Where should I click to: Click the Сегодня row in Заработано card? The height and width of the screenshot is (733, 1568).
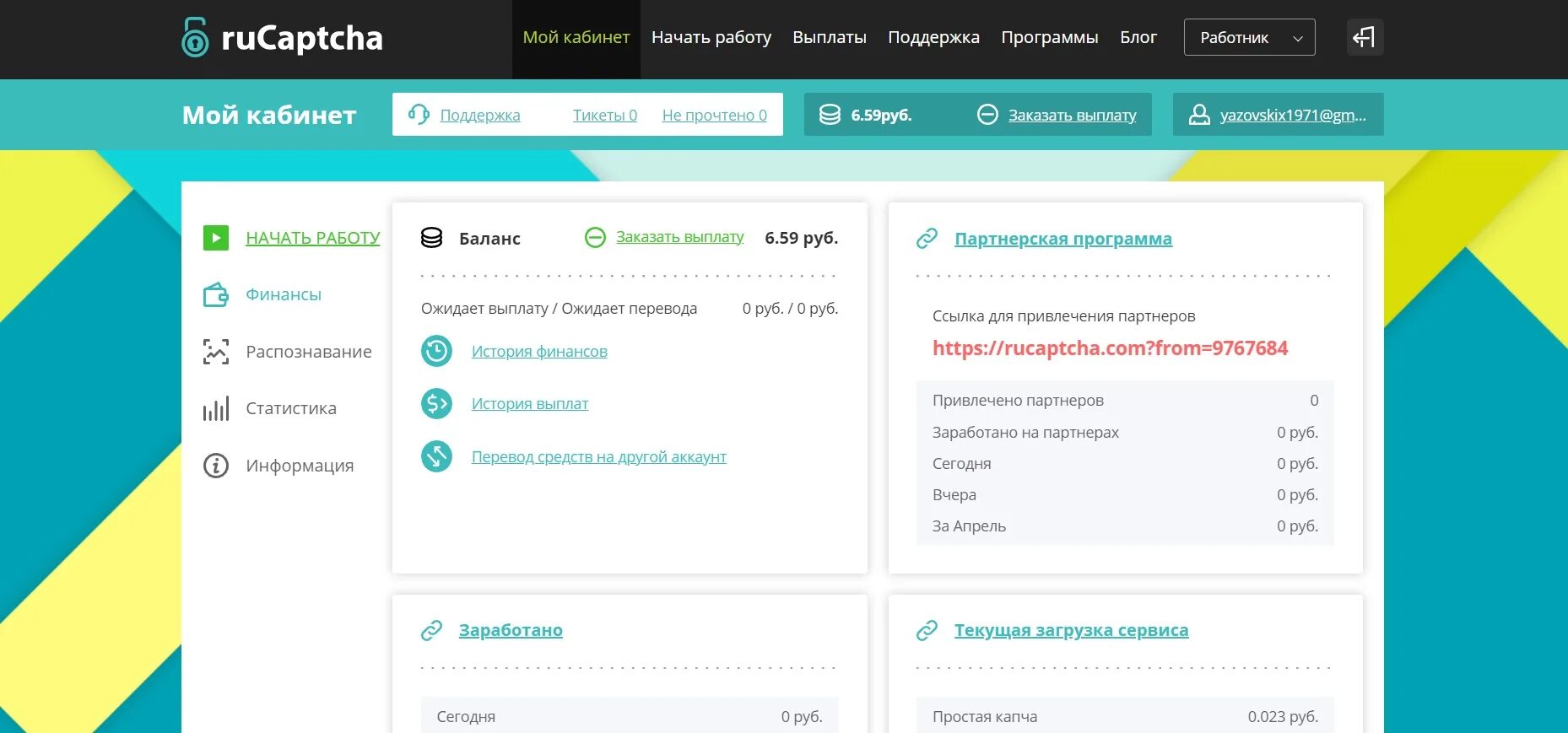630,716
